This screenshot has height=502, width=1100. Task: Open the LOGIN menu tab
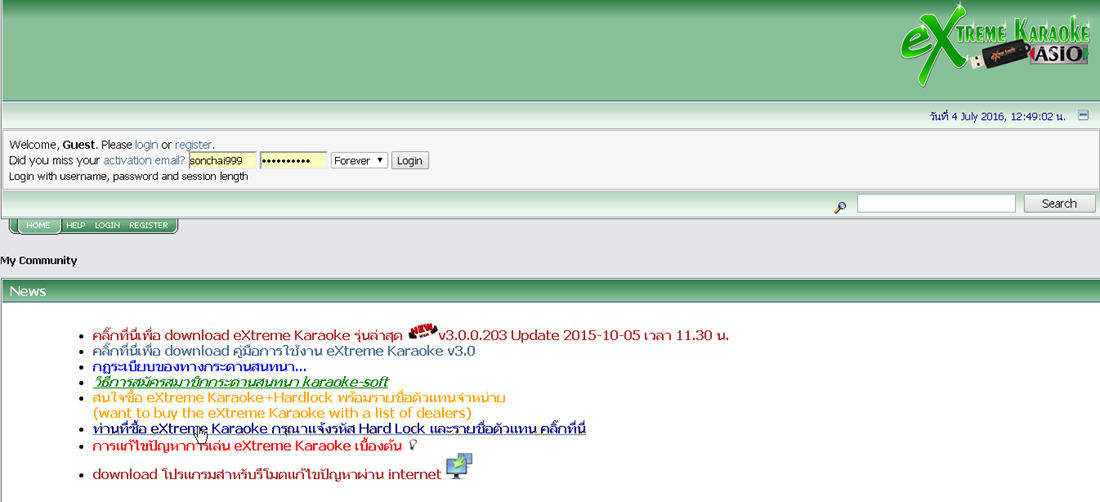coord(107,226)
